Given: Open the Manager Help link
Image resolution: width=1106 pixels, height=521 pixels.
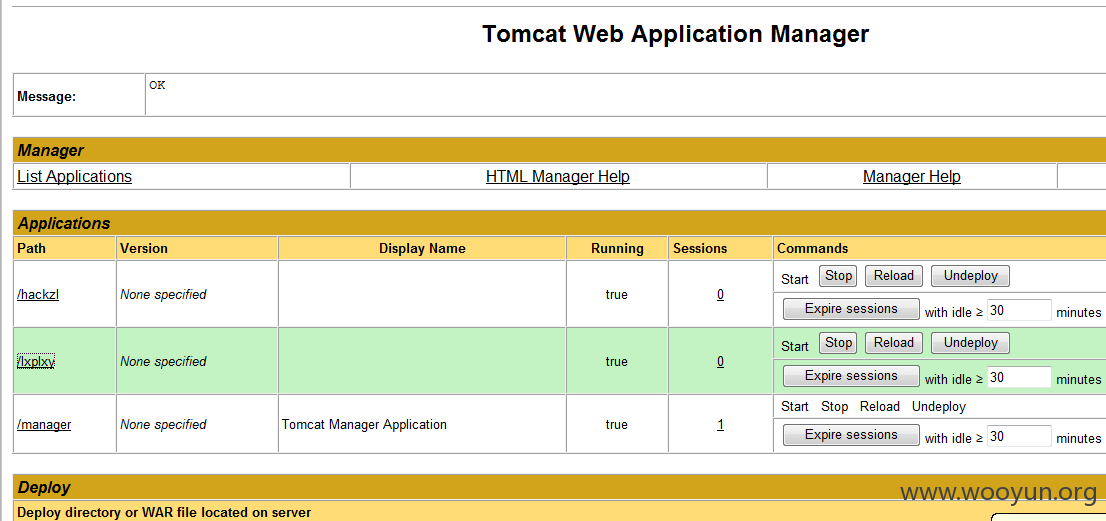Looking at the screenshot, I should [x=911, y=176].
